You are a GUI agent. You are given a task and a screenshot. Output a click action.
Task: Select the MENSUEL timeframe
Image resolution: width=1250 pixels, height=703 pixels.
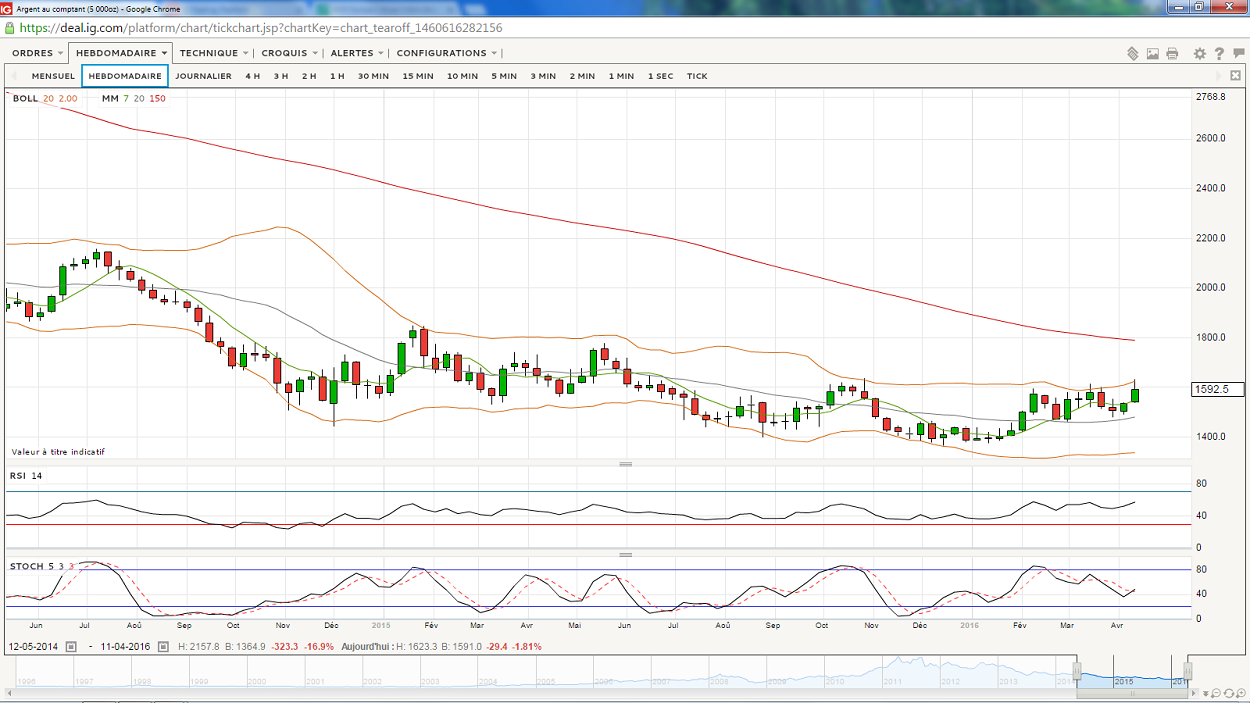point(53,76)
